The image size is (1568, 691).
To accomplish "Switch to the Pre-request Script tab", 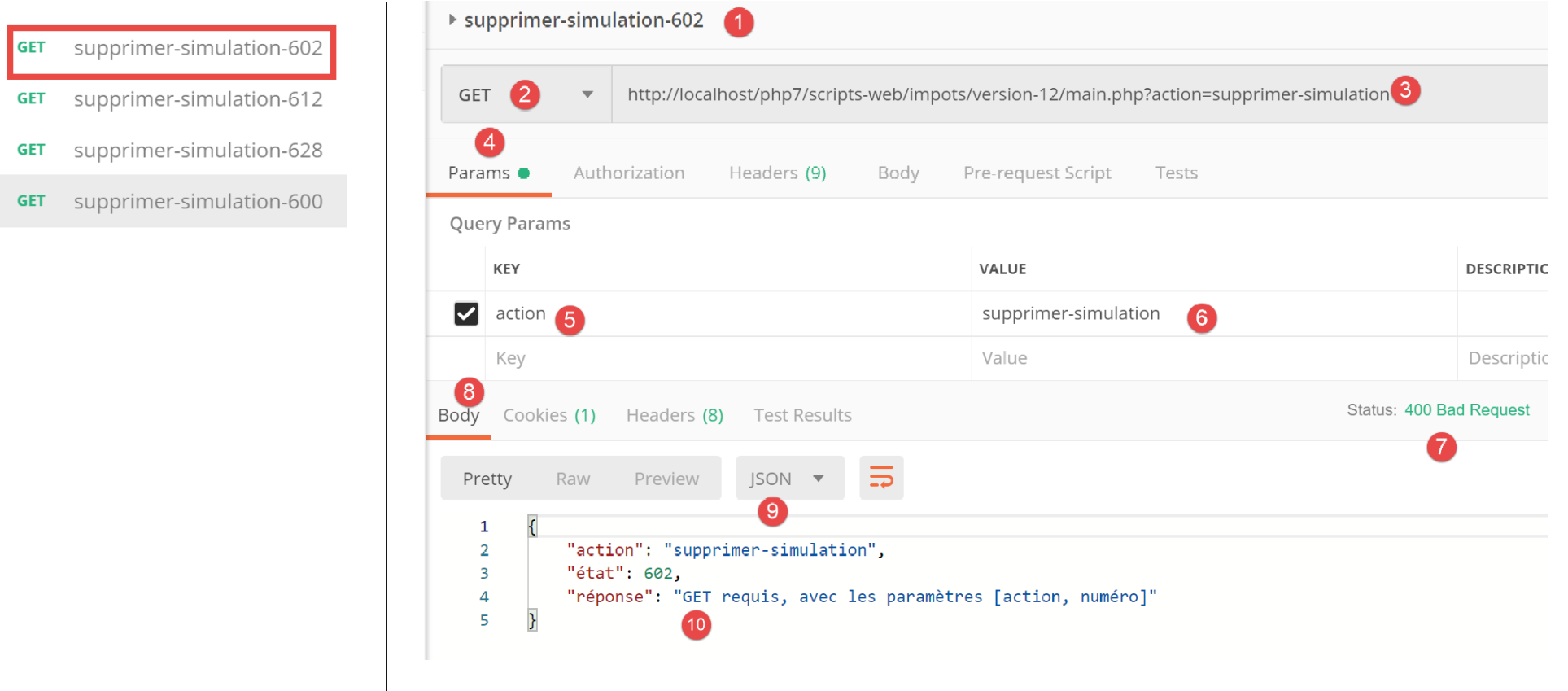I will coord(1036,173).
